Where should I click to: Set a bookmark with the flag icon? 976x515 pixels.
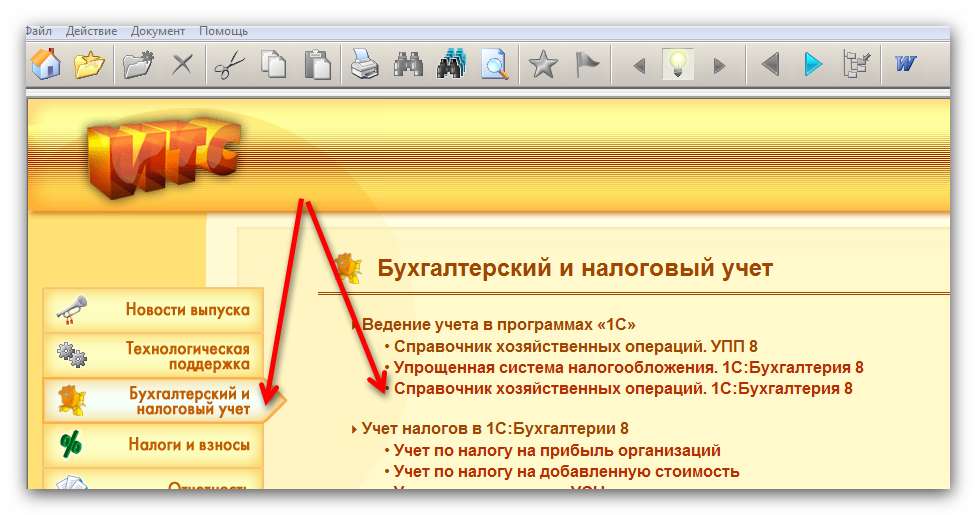click(x=586, y=64)
